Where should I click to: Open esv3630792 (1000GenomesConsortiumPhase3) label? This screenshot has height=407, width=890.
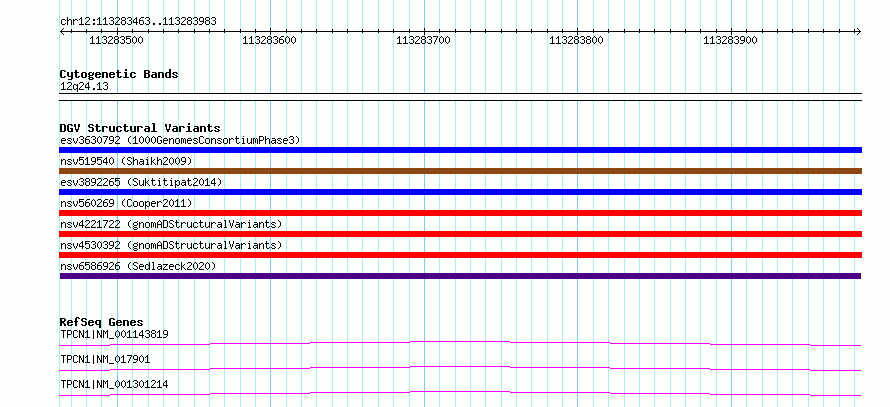pyautogui.click(x=180, y=140)
